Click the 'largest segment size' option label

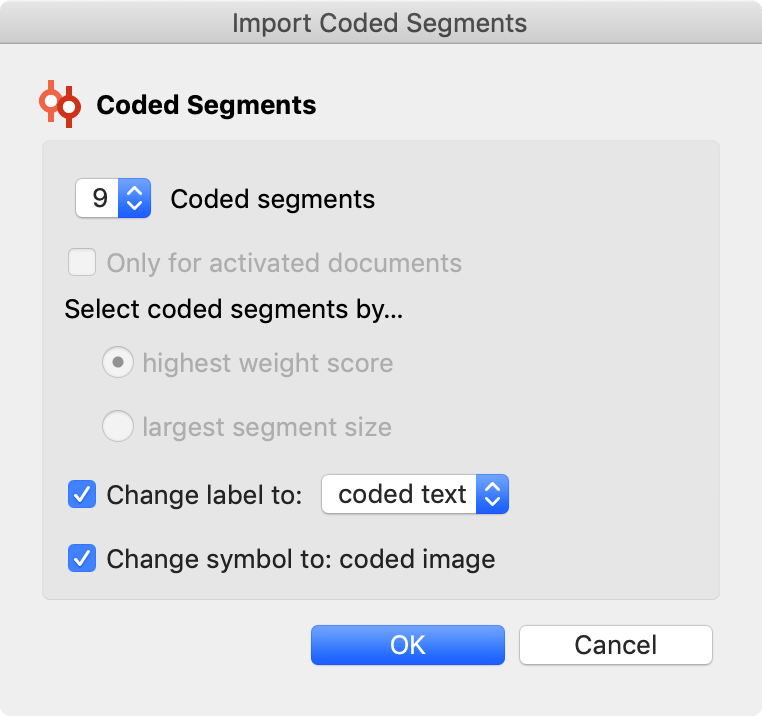point(266,428)
